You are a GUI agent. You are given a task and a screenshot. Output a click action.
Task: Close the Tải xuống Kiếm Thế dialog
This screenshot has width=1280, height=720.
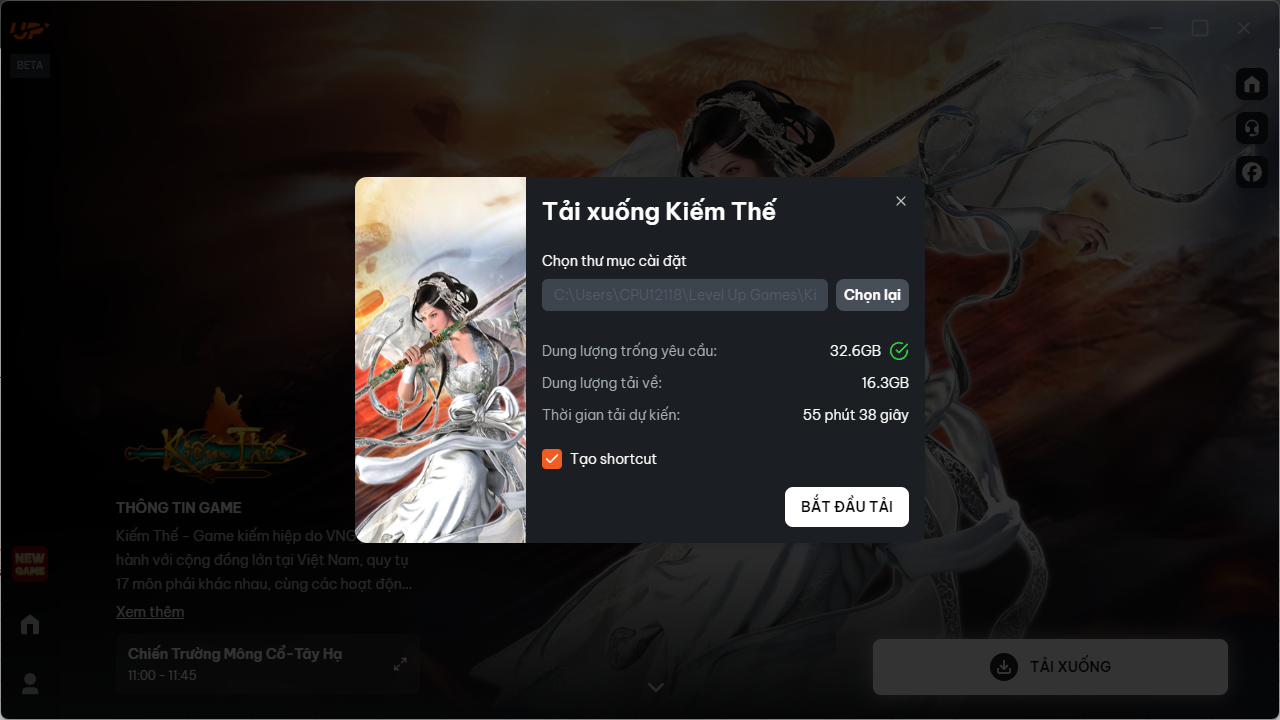point(901,201)
